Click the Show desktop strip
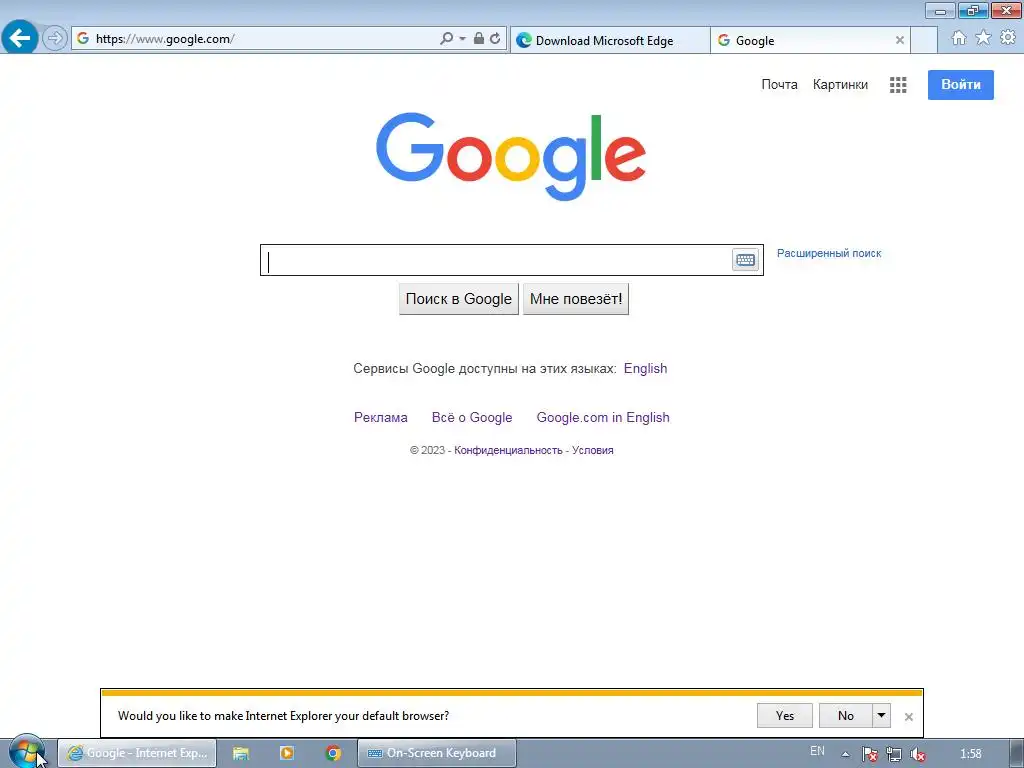Screen dimensions: 1024x768 [x=1017, y=753]
